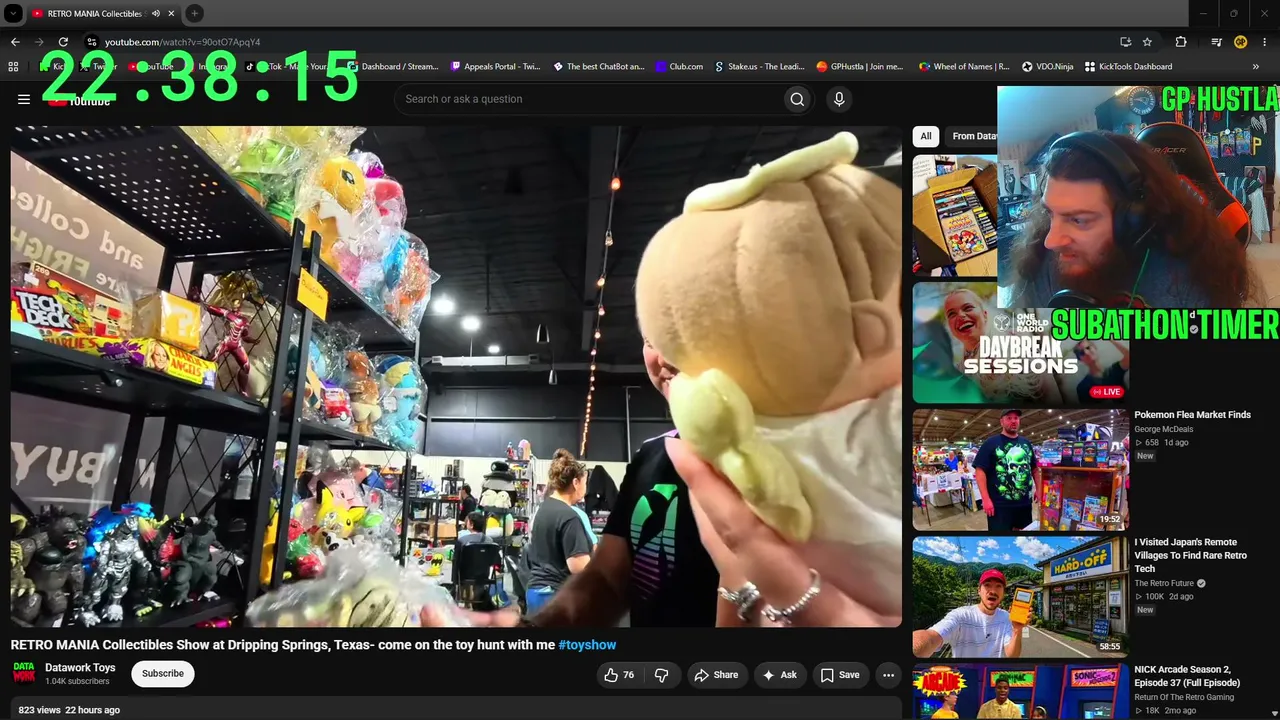Close the RETRO MANIA Collectibles tab

(172, 14)
